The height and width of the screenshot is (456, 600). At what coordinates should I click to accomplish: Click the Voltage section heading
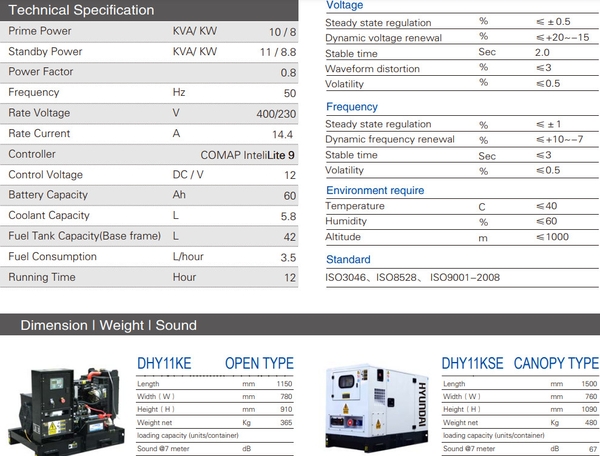point(344,5)
